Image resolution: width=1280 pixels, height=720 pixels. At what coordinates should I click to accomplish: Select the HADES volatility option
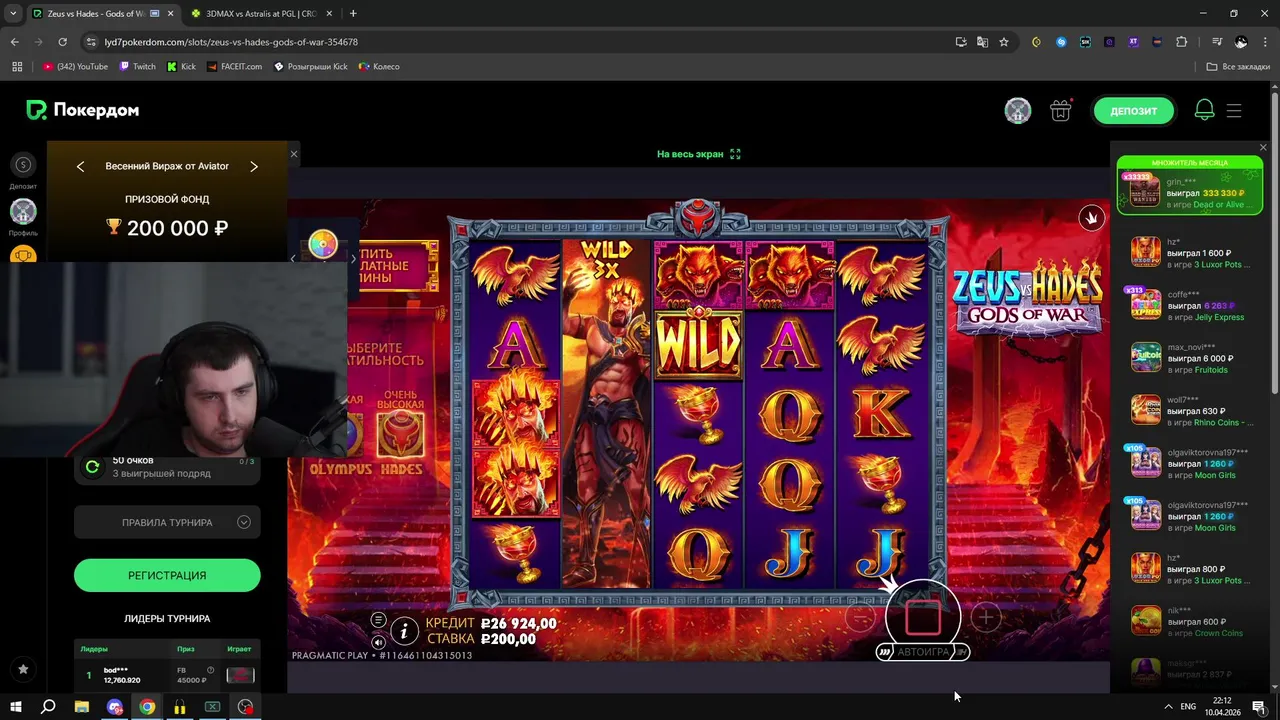point(400,435)
